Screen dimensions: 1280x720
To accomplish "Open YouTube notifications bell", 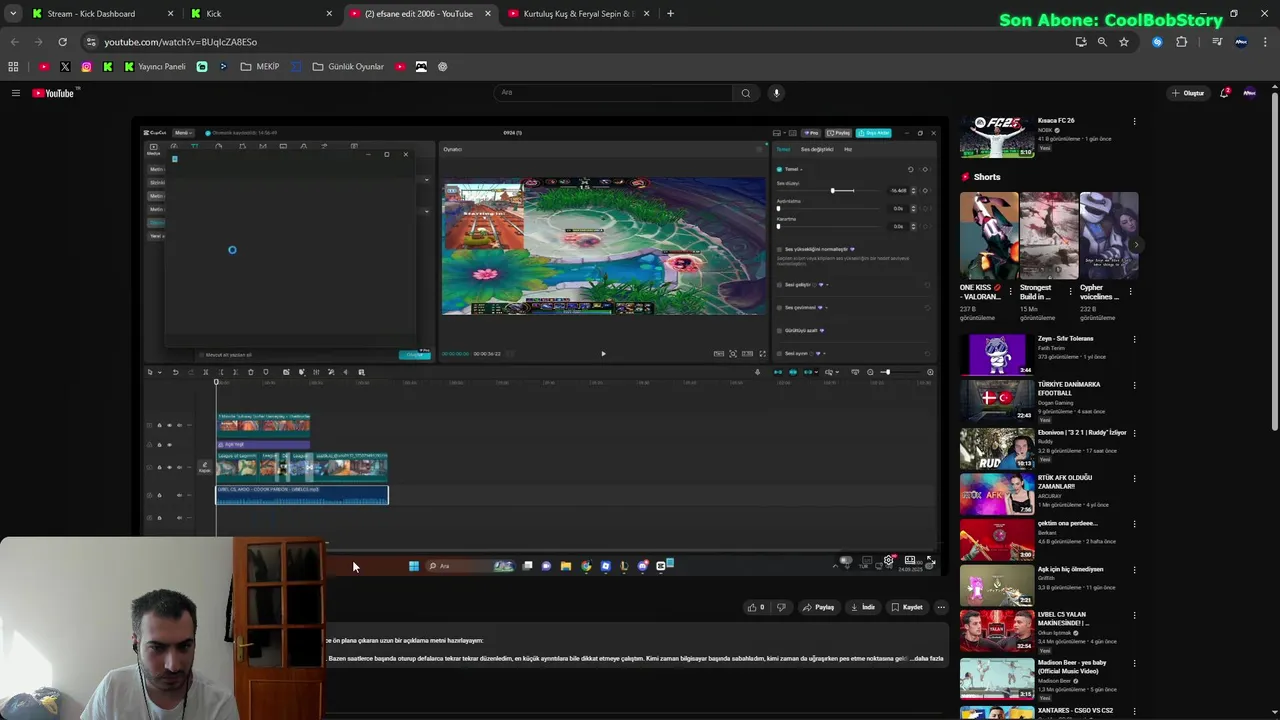I will pos(1224,93).
